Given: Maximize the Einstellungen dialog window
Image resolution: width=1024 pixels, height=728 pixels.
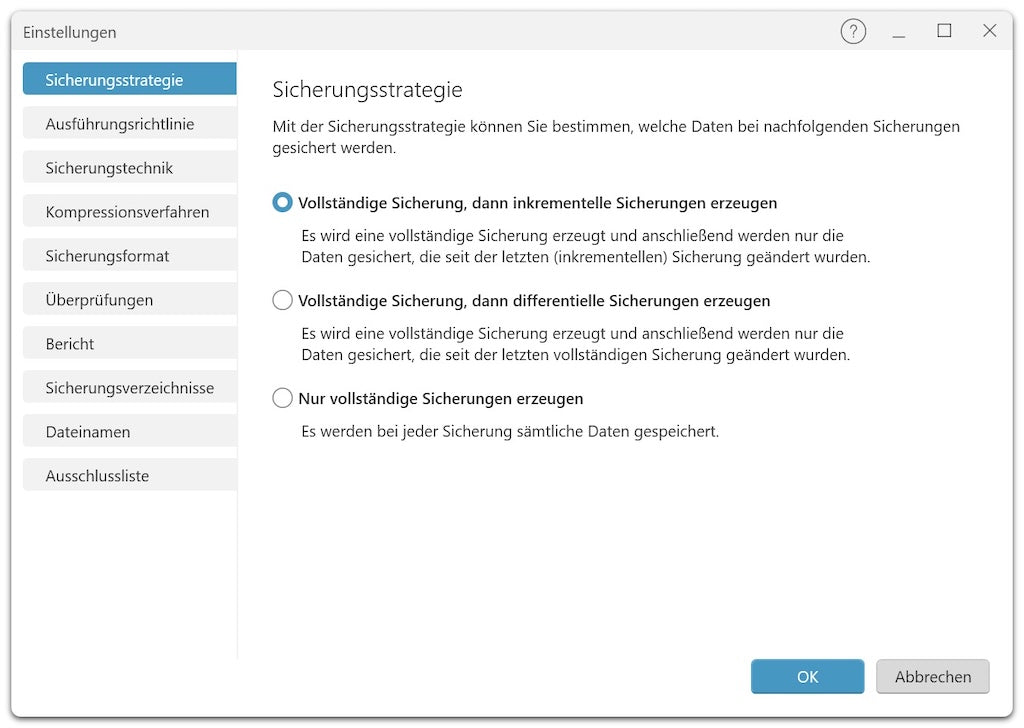Looking at the screenshot, I should click(944, 32).
